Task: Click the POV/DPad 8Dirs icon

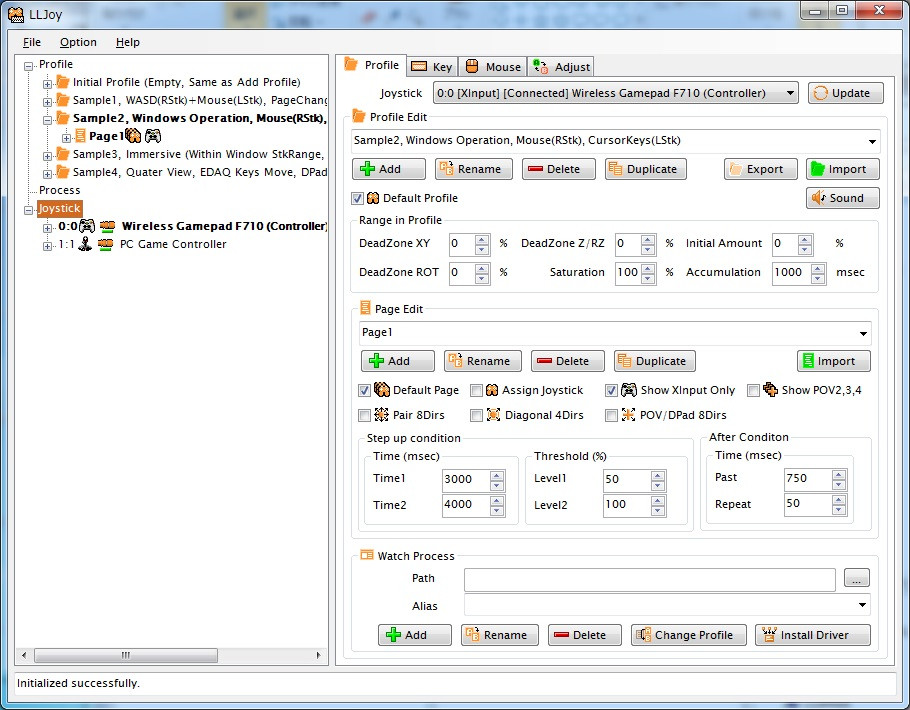Action: [628, 415]
